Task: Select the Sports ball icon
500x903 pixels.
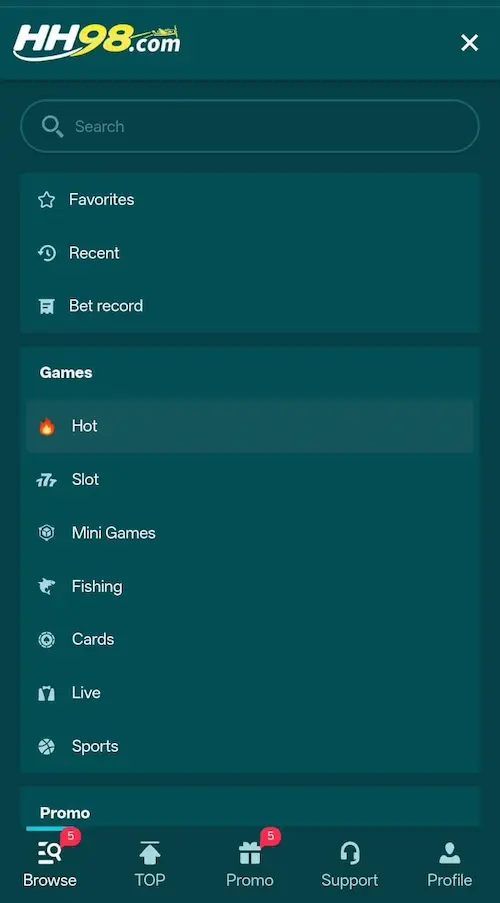Action: 47,746
